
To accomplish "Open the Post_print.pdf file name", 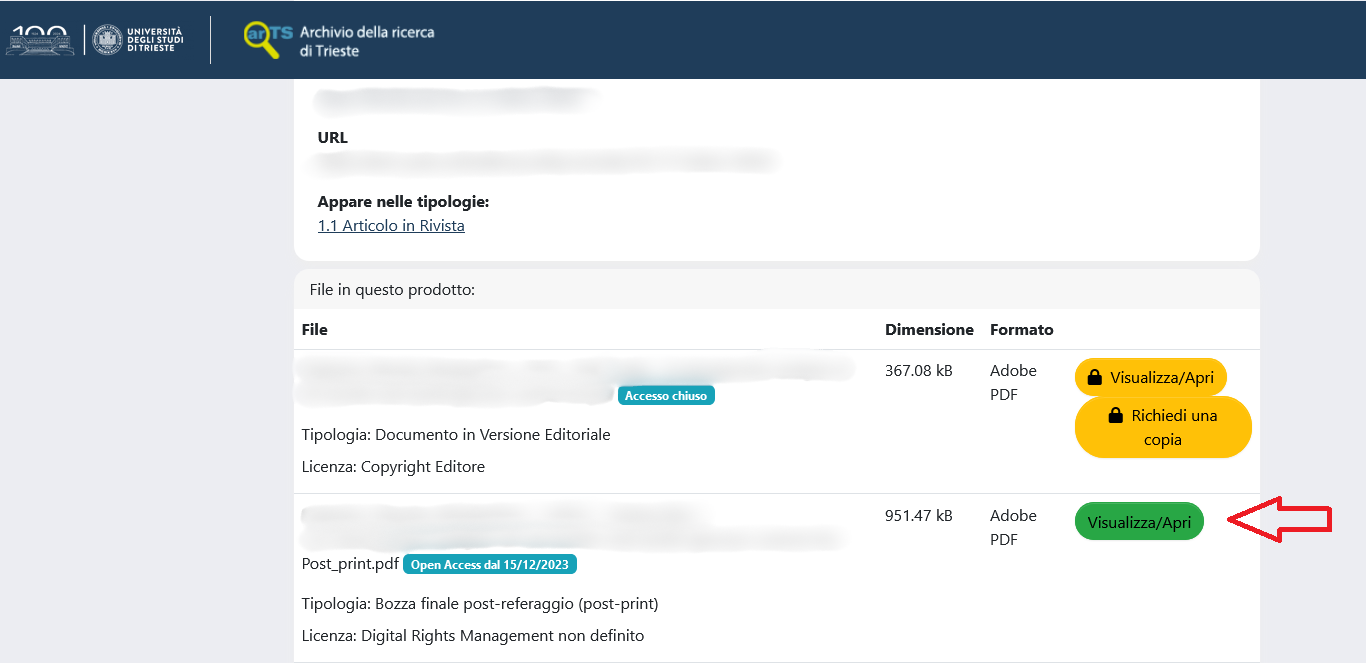I will click(x=350, y=564).
